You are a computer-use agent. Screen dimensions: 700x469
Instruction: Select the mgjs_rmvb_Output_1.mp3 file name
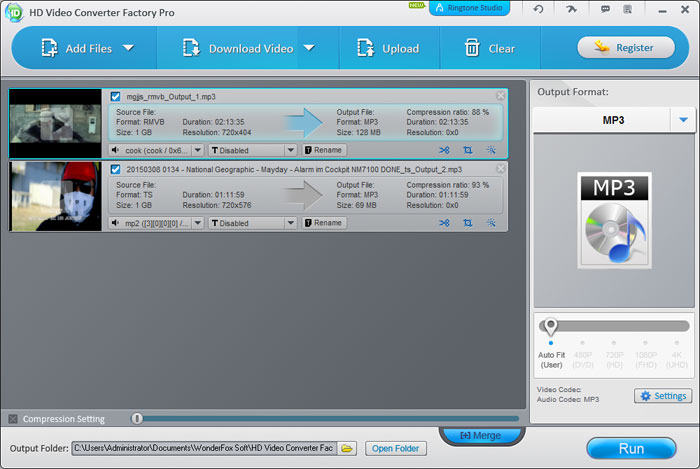point(171,97)
